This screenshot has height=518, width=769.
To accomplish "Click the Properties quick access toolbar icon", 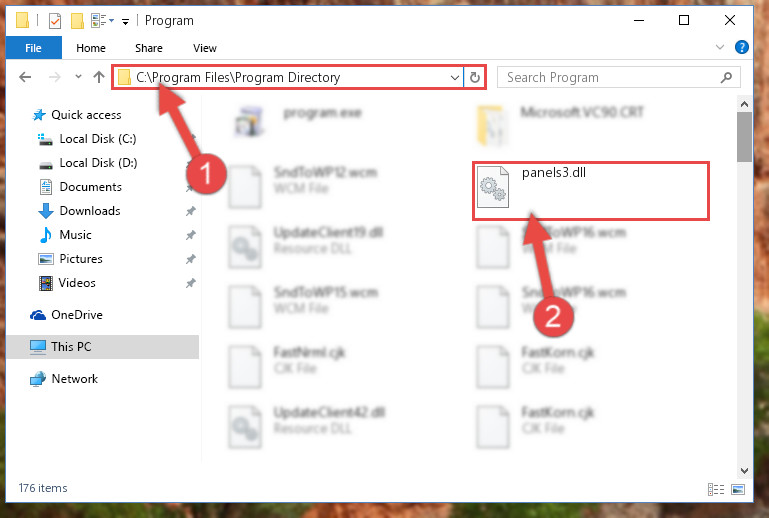I will tap(55, 21).
